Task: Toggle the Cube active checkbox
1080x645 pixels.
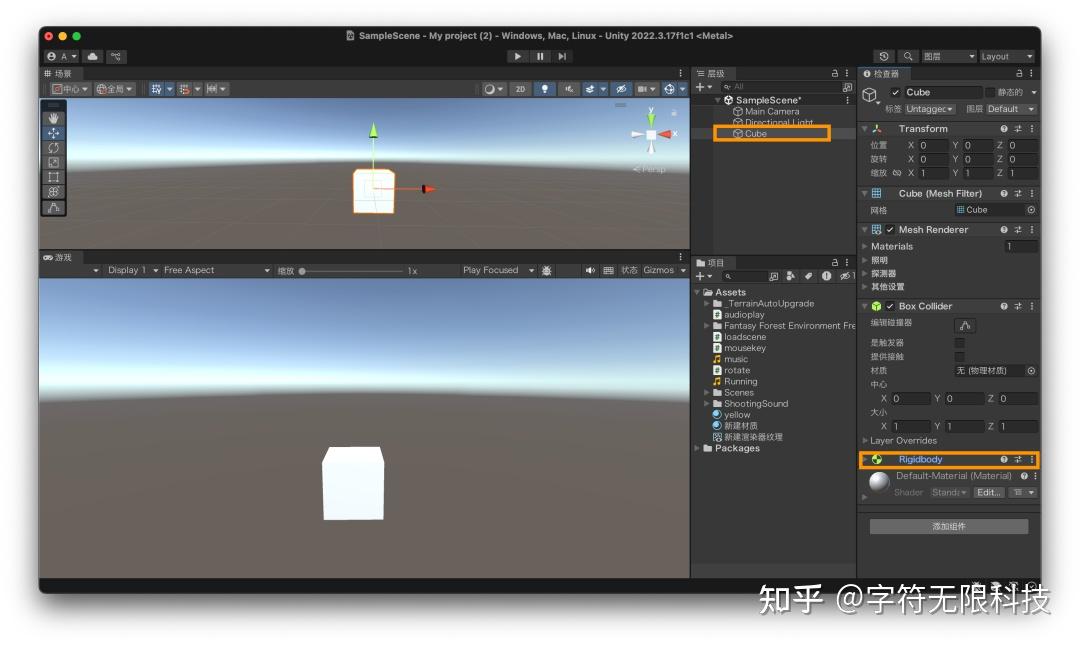Action: click(895, 92)
